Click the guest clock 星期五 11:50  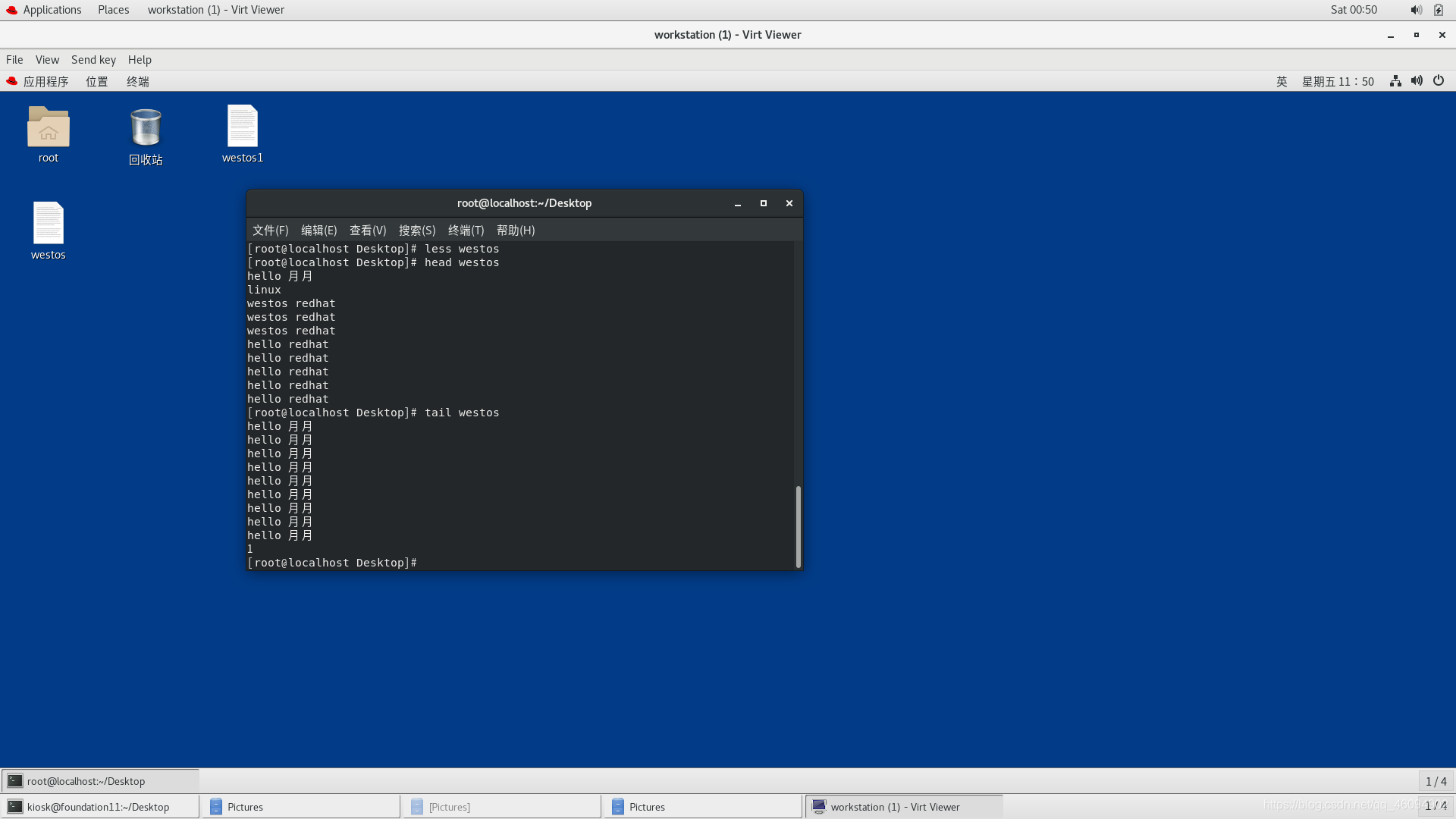[x=1338, y=81]
